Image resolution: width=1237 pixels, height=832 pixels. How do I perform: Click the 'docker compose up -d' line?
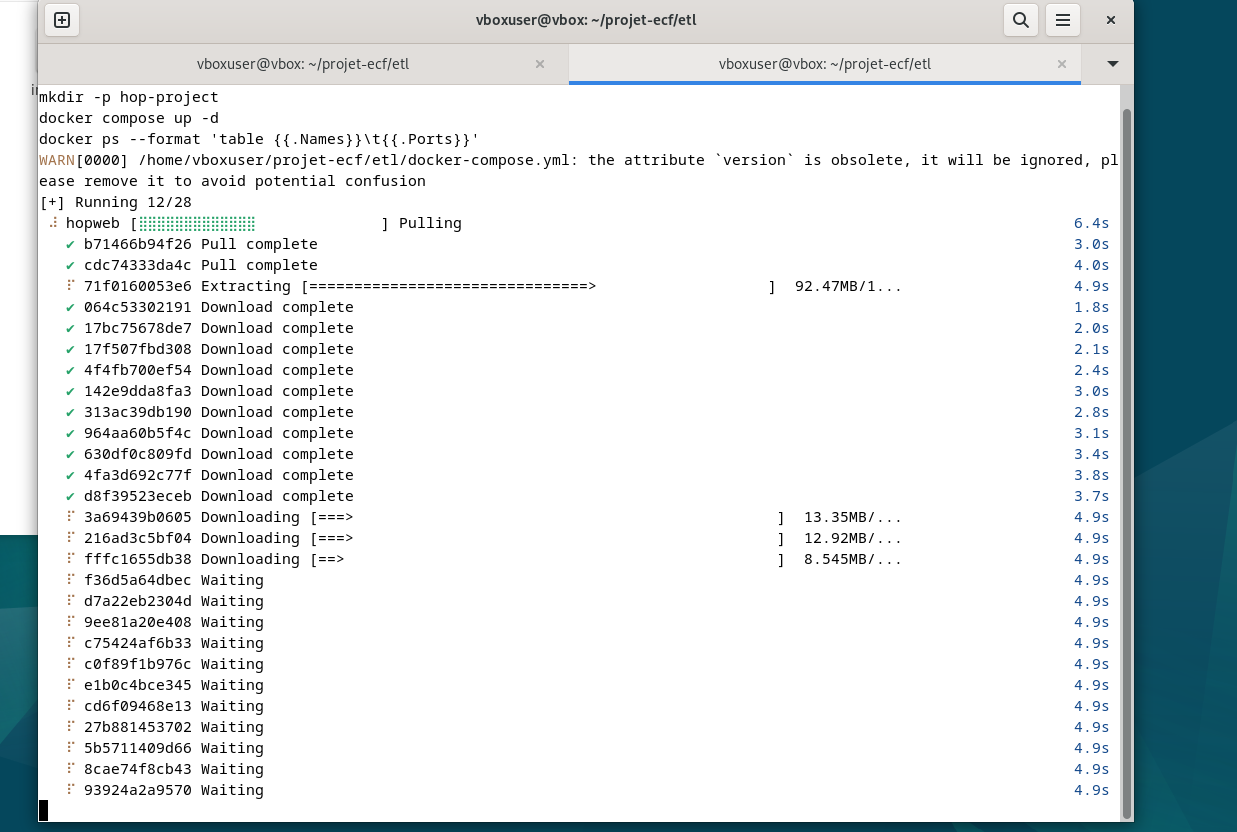click(128, 118)
